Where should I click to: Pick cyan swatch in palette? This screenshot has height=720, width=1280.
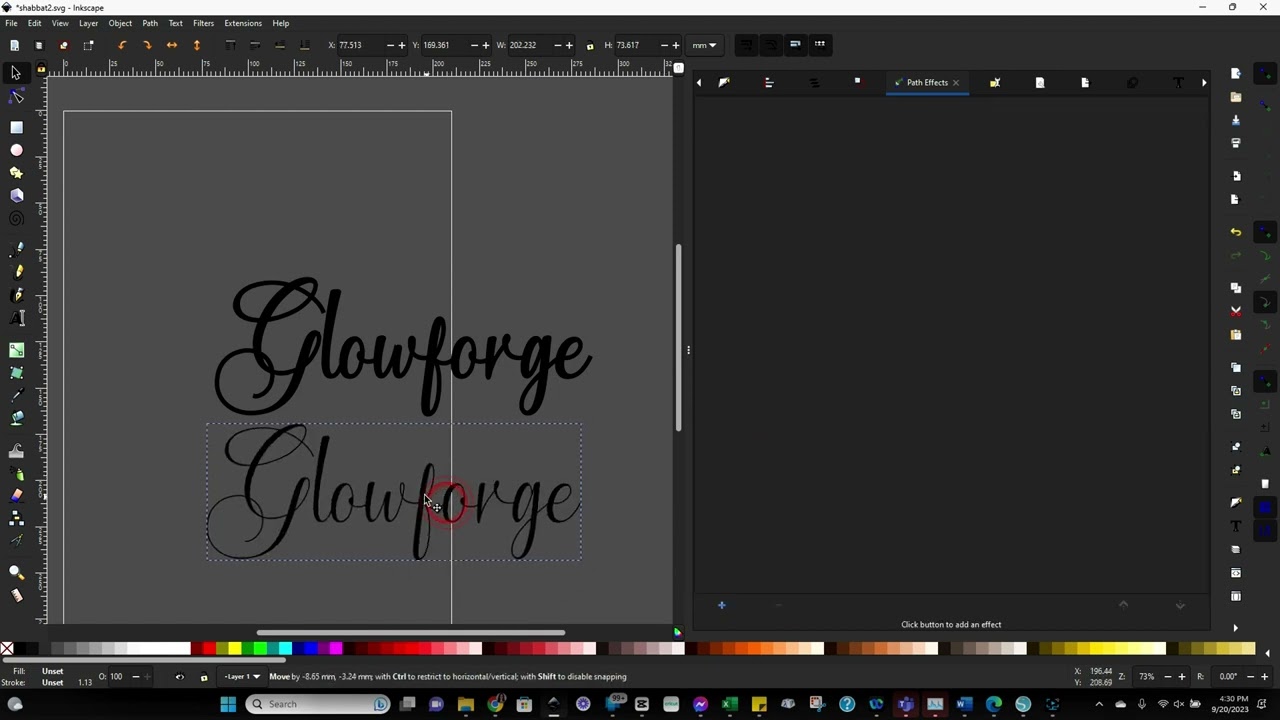coord(285,650)
